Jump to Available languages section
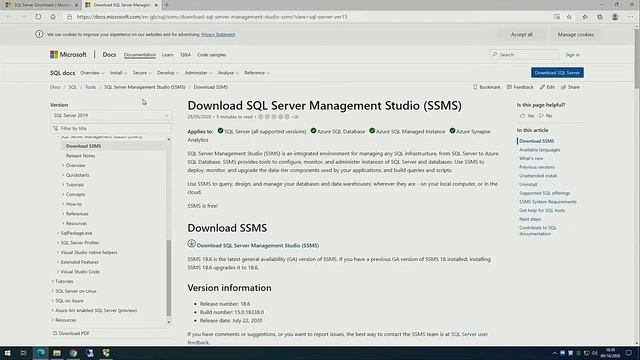Viewport: 640px width, 360px height. pyautogui.click(x=540, y=150)
